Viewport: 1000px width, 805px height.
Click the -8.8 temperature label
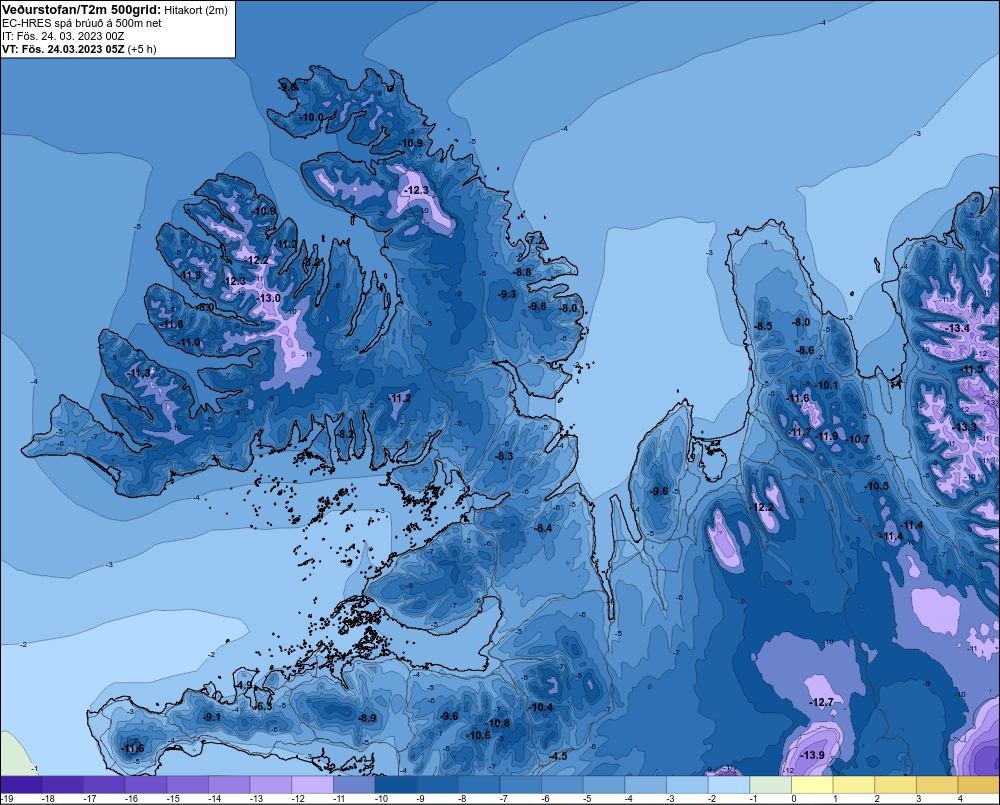click(x=522, y=272)
